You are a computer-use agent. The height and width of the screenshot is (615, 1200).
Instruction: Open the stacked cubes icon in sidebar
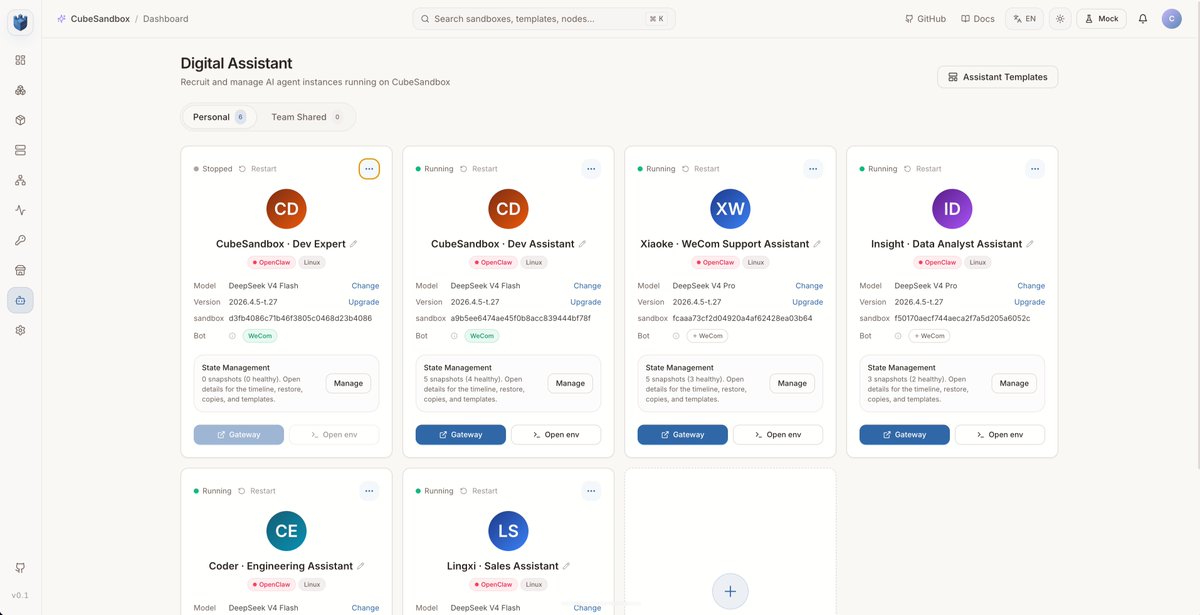pyautogui.click(x=20, y=90)
